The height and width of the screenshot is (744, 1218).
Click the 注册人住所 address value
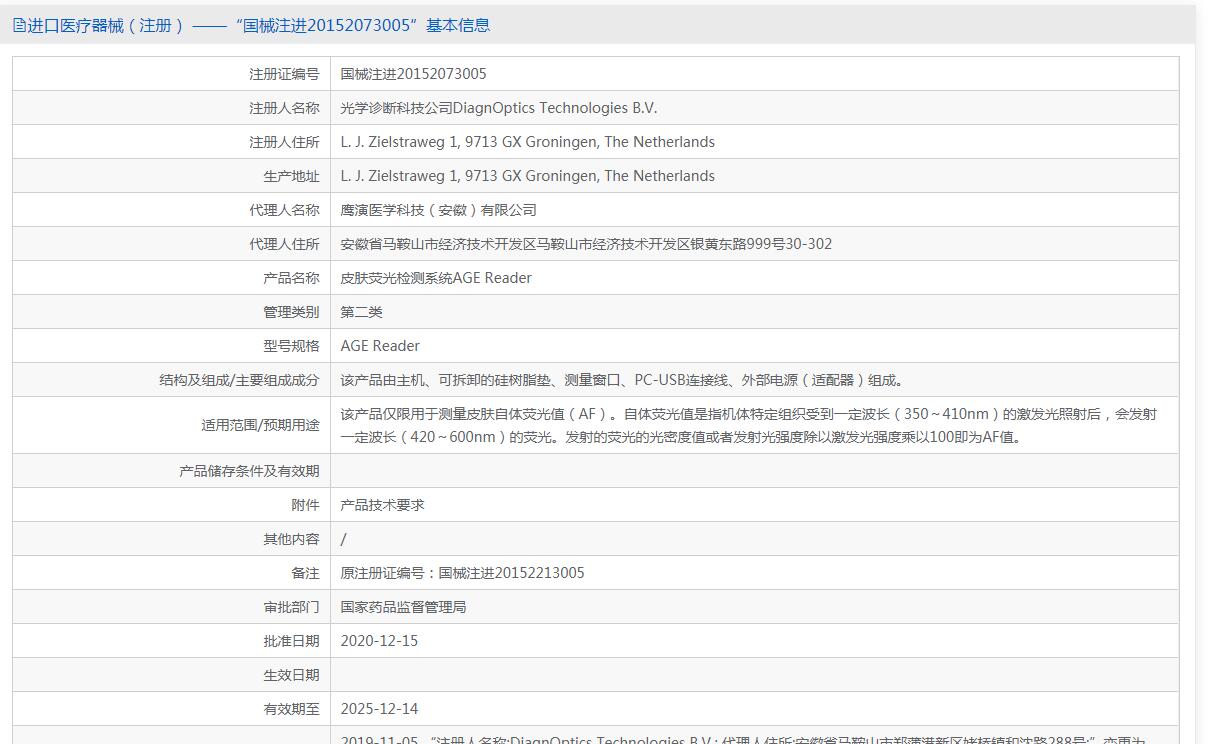[x=527, y=142]
